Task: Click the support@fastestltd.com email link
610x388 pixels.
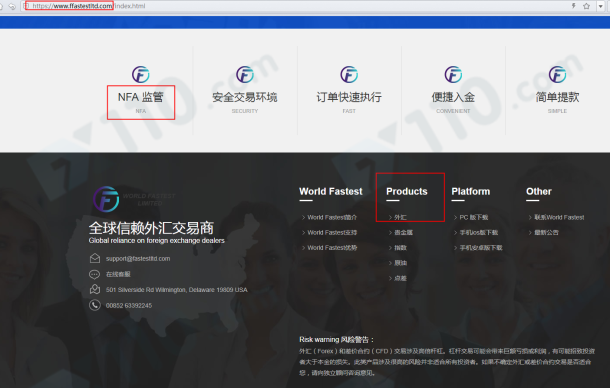Action: coord(138,258)
